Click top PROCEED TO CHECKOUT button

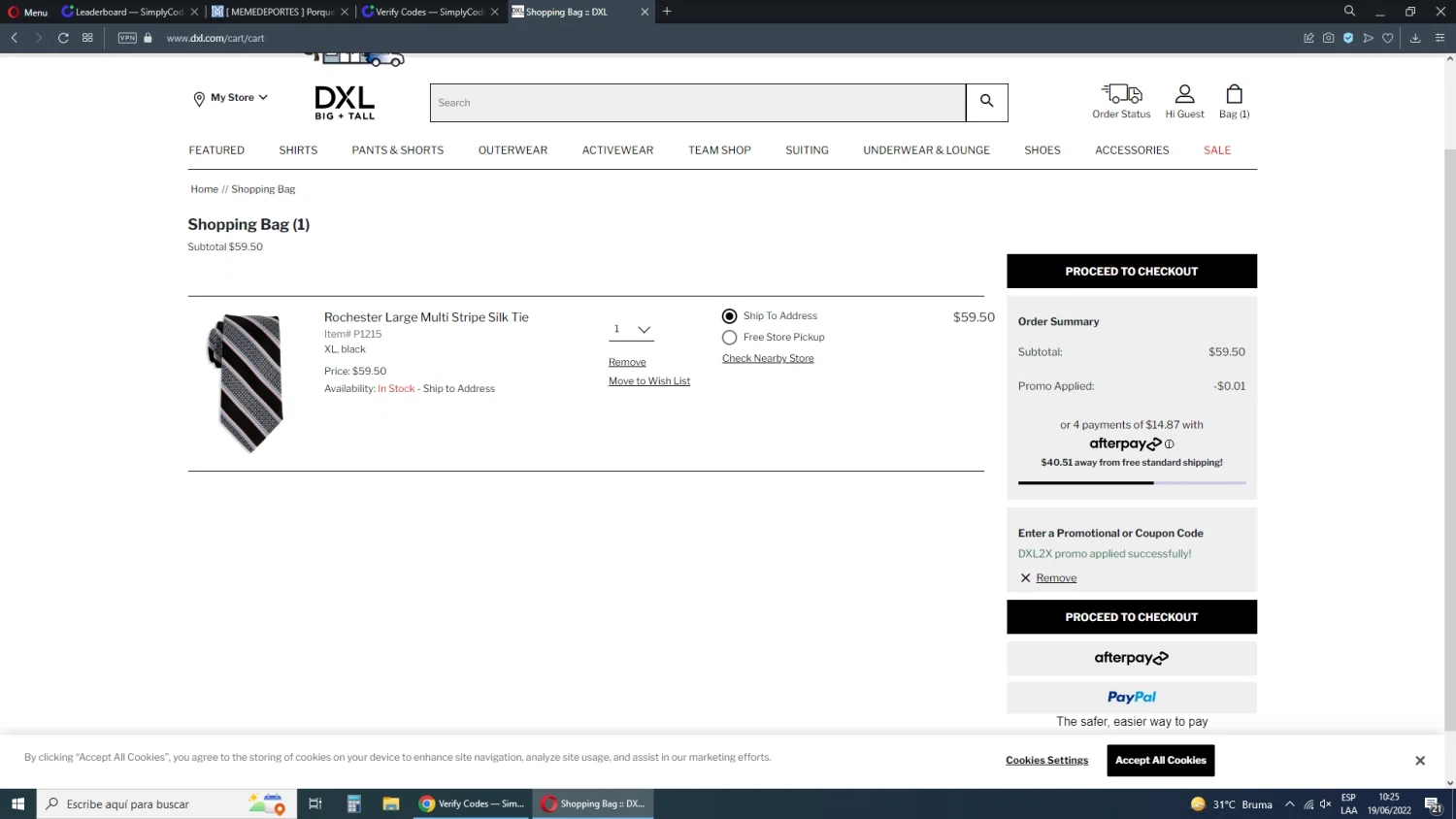click(x=1132, y=271)
